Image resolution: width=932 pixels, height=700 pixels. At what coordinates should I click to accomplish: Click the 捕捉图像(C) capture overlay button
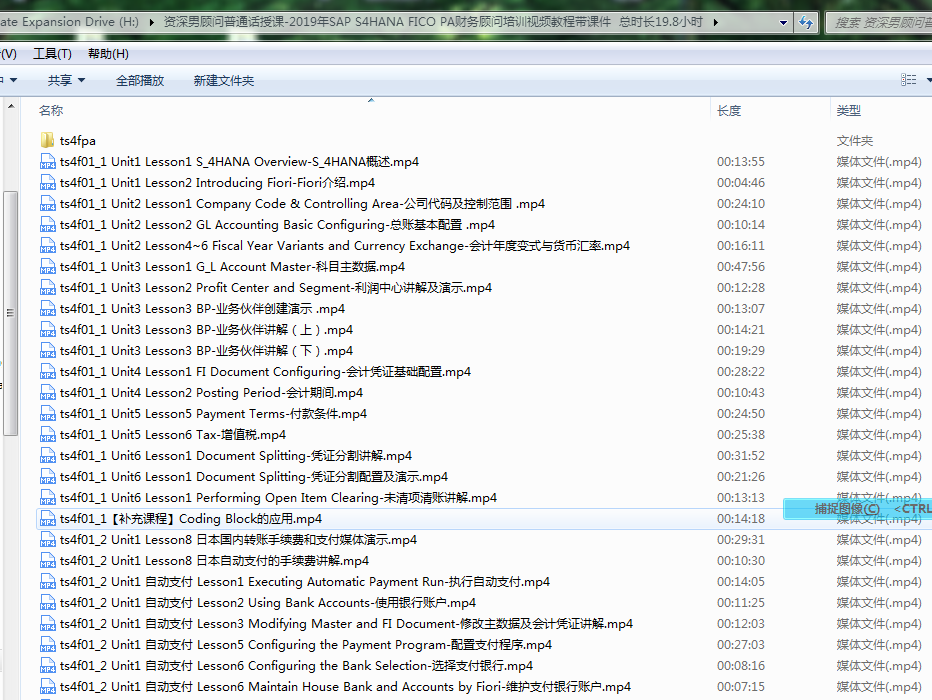pos(847,509)
